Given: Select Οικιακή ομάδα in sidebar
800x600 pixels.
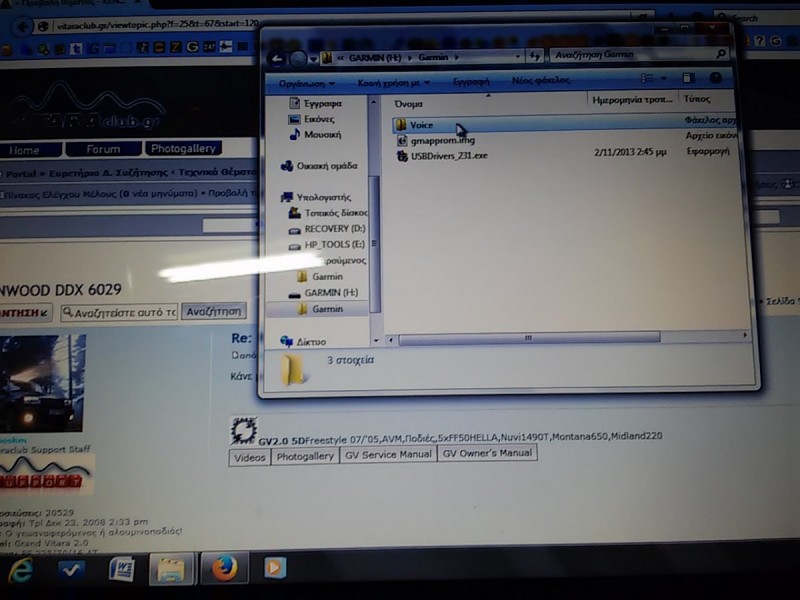Looking at the screenshot, I should (x=320, y=166).
